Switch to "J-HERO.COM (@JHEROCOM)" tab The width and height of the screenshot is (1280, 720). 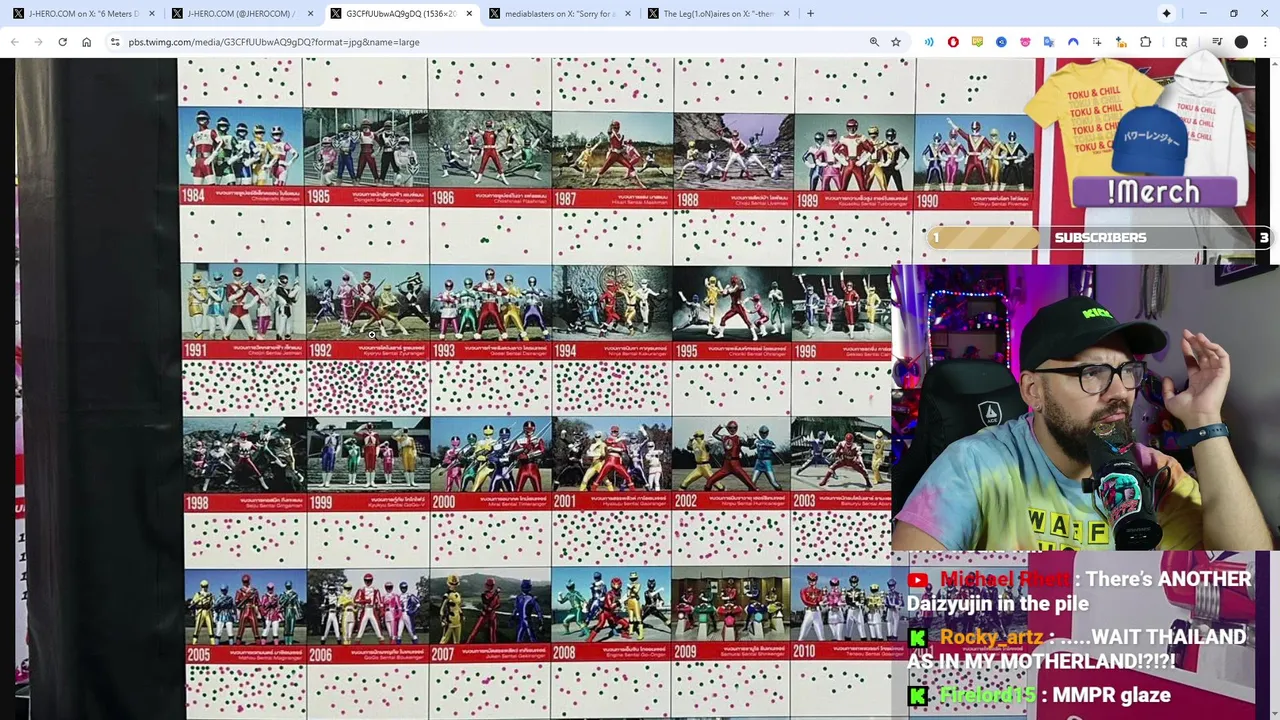[x=236, y=13]
